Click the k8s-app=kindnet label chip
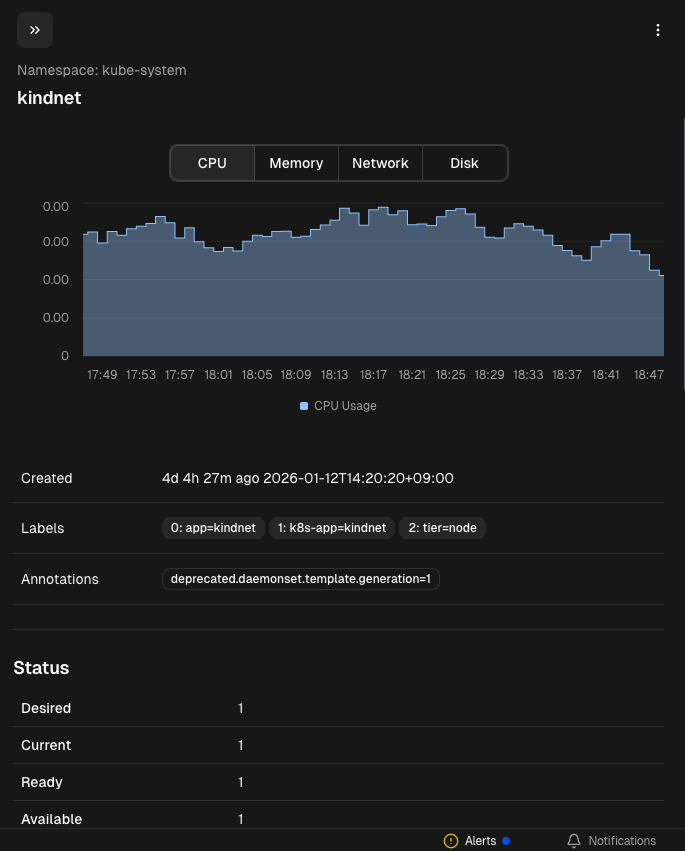 (331, 528)
